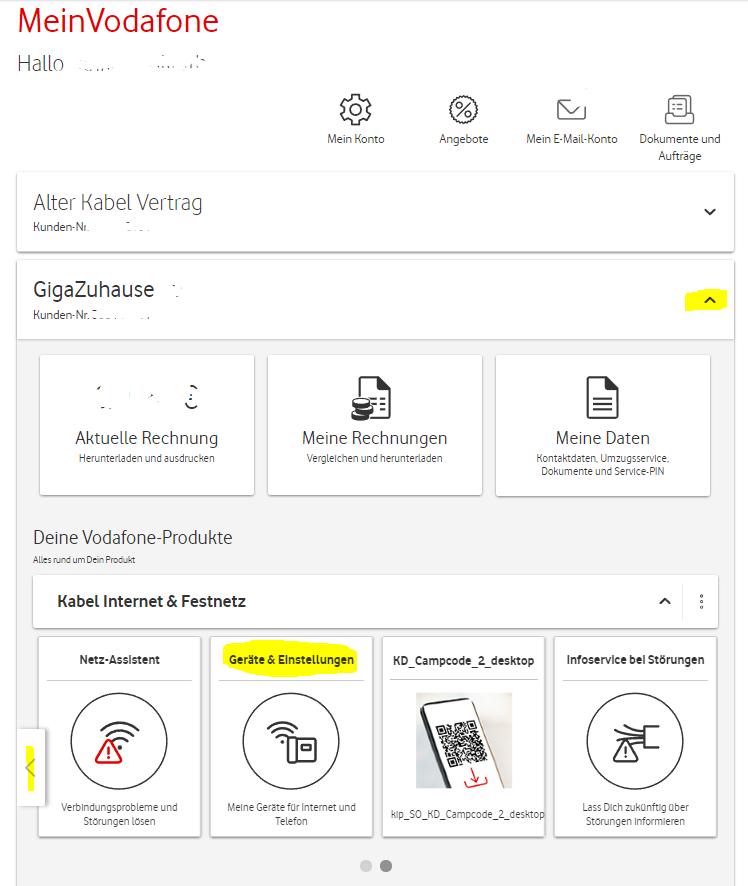Expand the Alter Kabel Vertrag section
The image size is (748, 886).
point(710,212)
